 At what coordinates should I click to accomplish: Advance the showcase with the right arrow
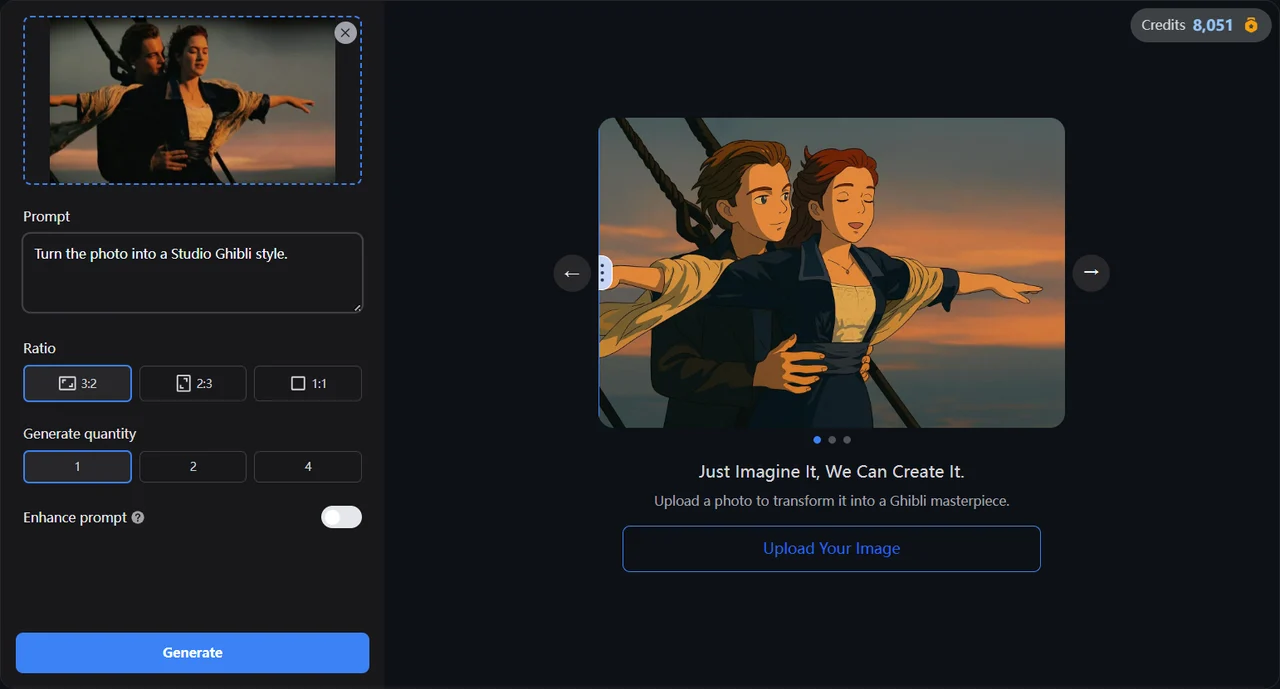[1091, 272]
